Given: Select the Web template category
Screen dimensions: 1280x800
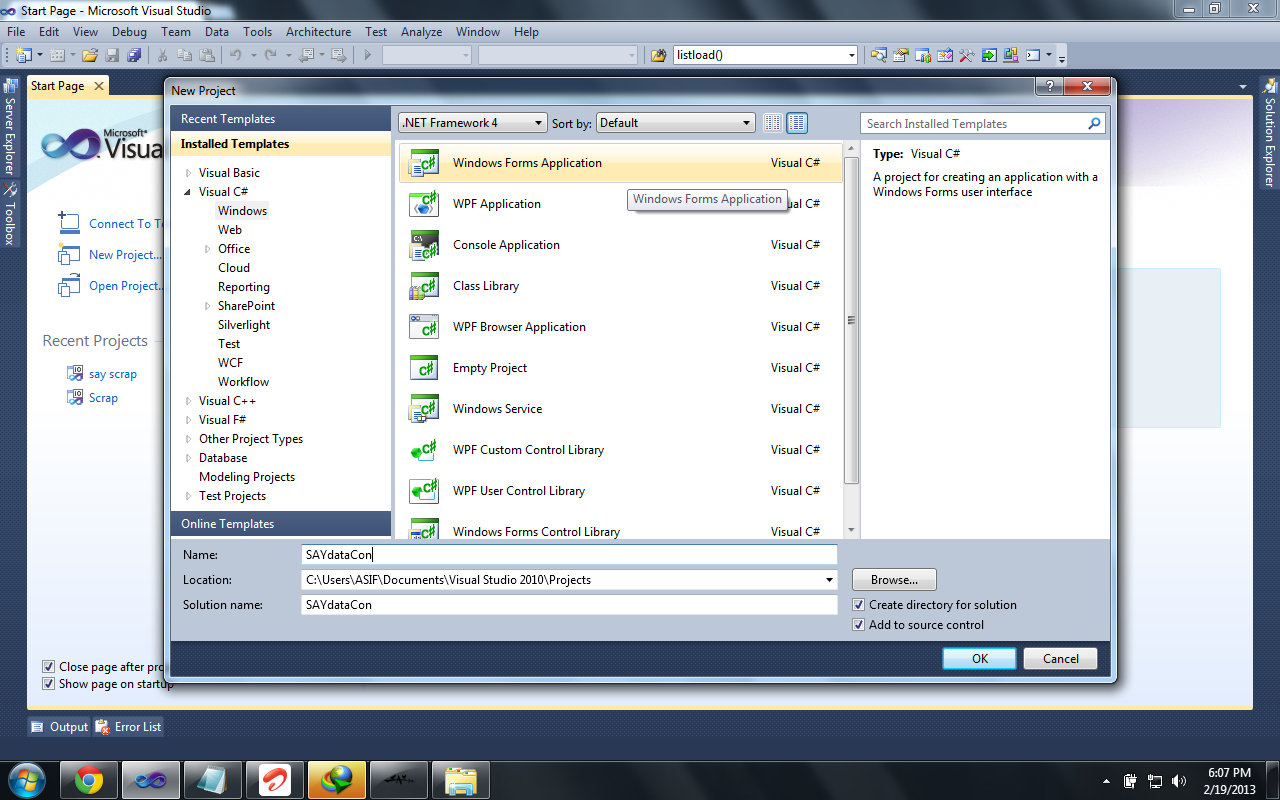Looking at the screenshot, I should click(230, 230).
